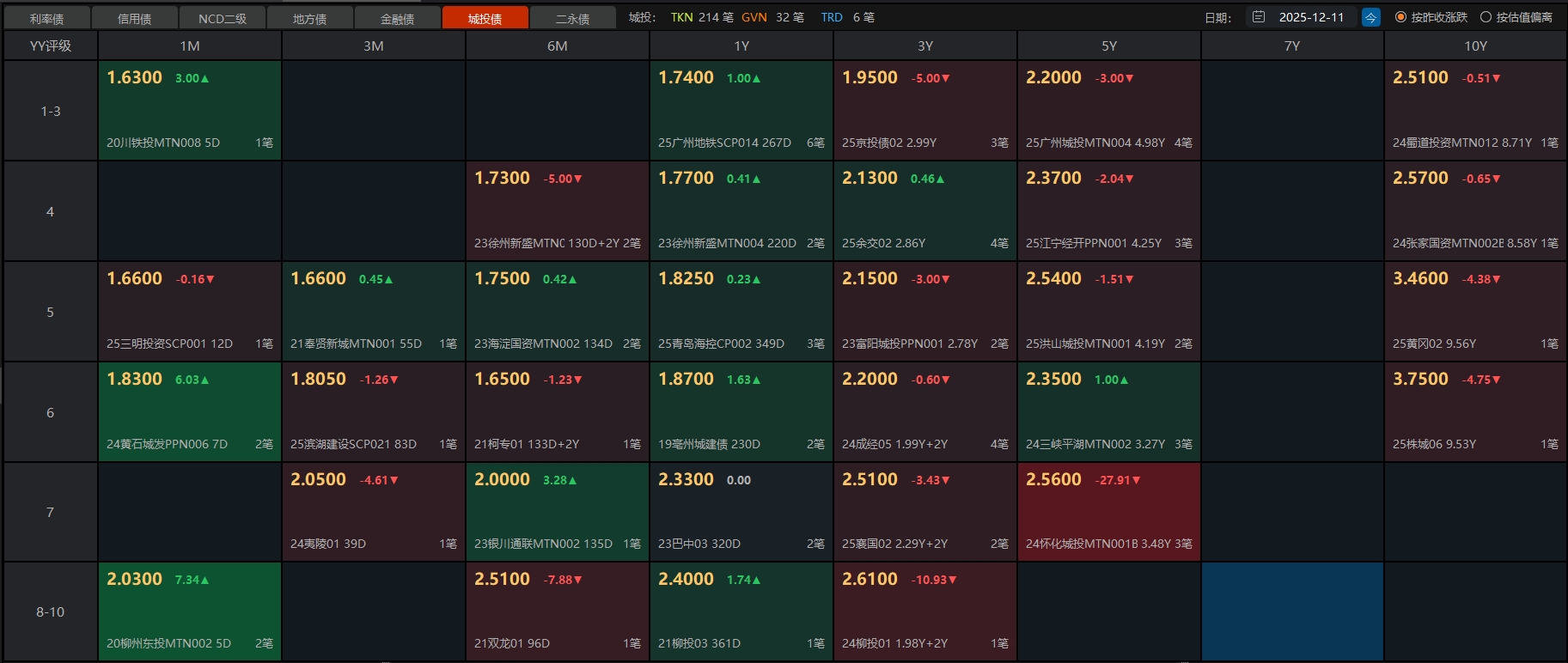
Task: Click GVN 32 笔 trade count
Action: 772,17
